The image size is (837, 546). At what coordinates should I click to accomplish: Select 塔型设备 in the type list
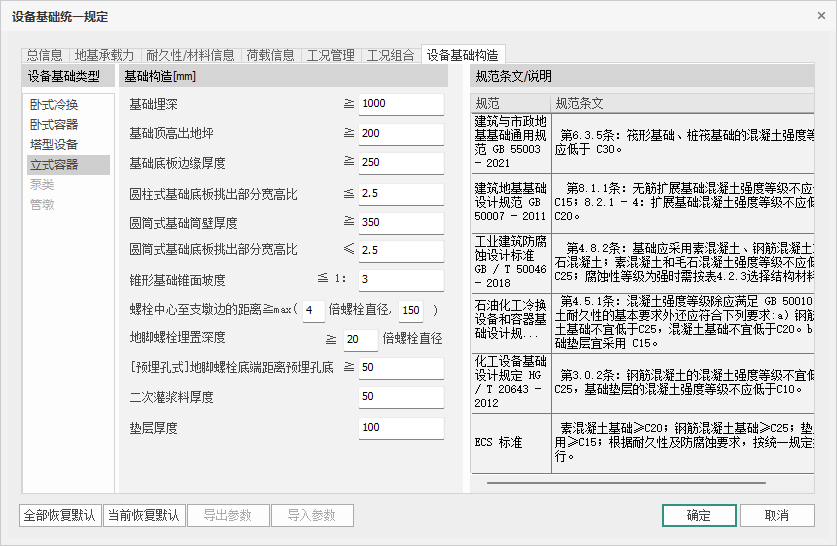coord(54,145)
